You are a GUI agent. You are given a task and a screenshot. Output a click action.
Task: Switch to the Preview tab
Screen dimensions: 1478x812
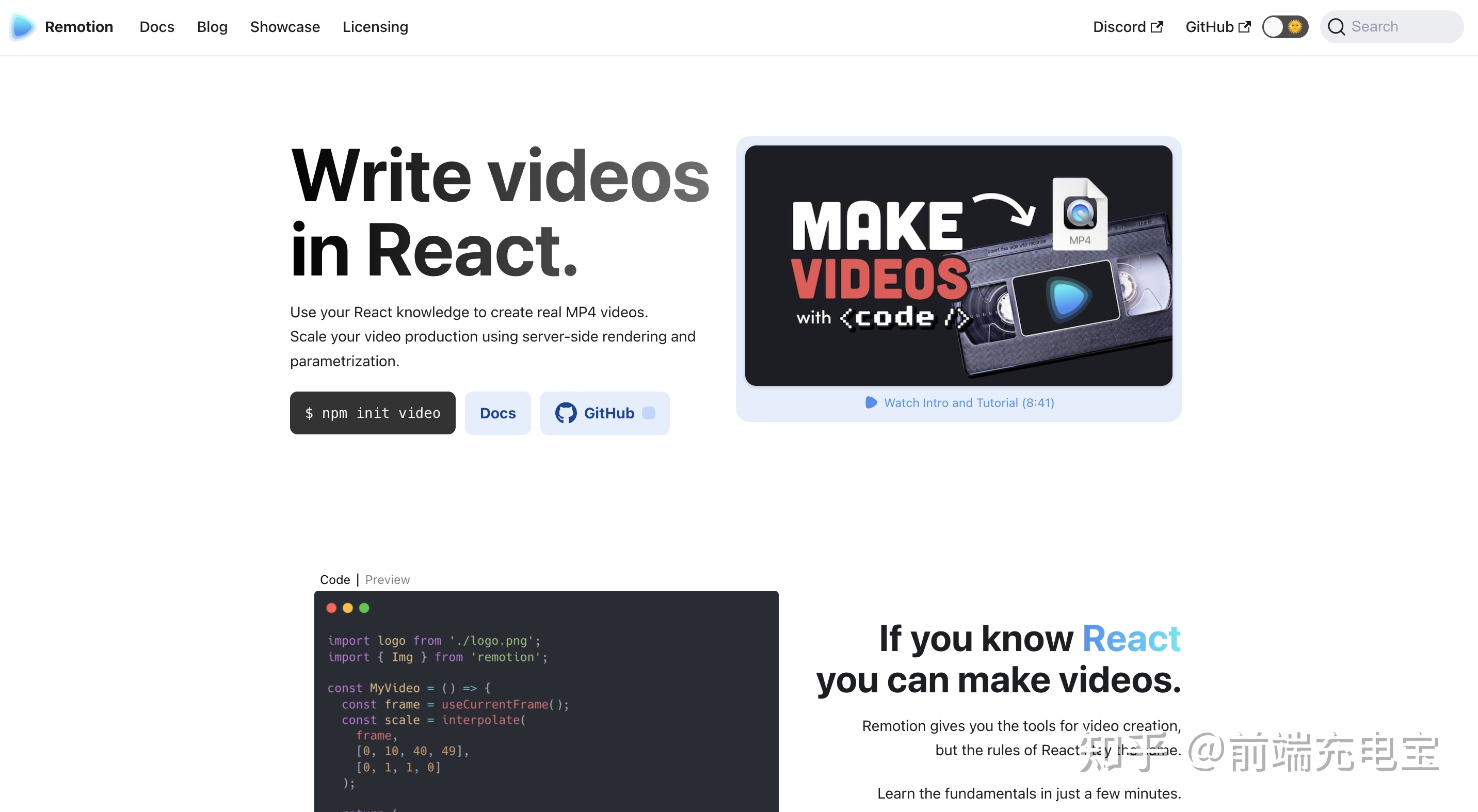click(387, 580)
